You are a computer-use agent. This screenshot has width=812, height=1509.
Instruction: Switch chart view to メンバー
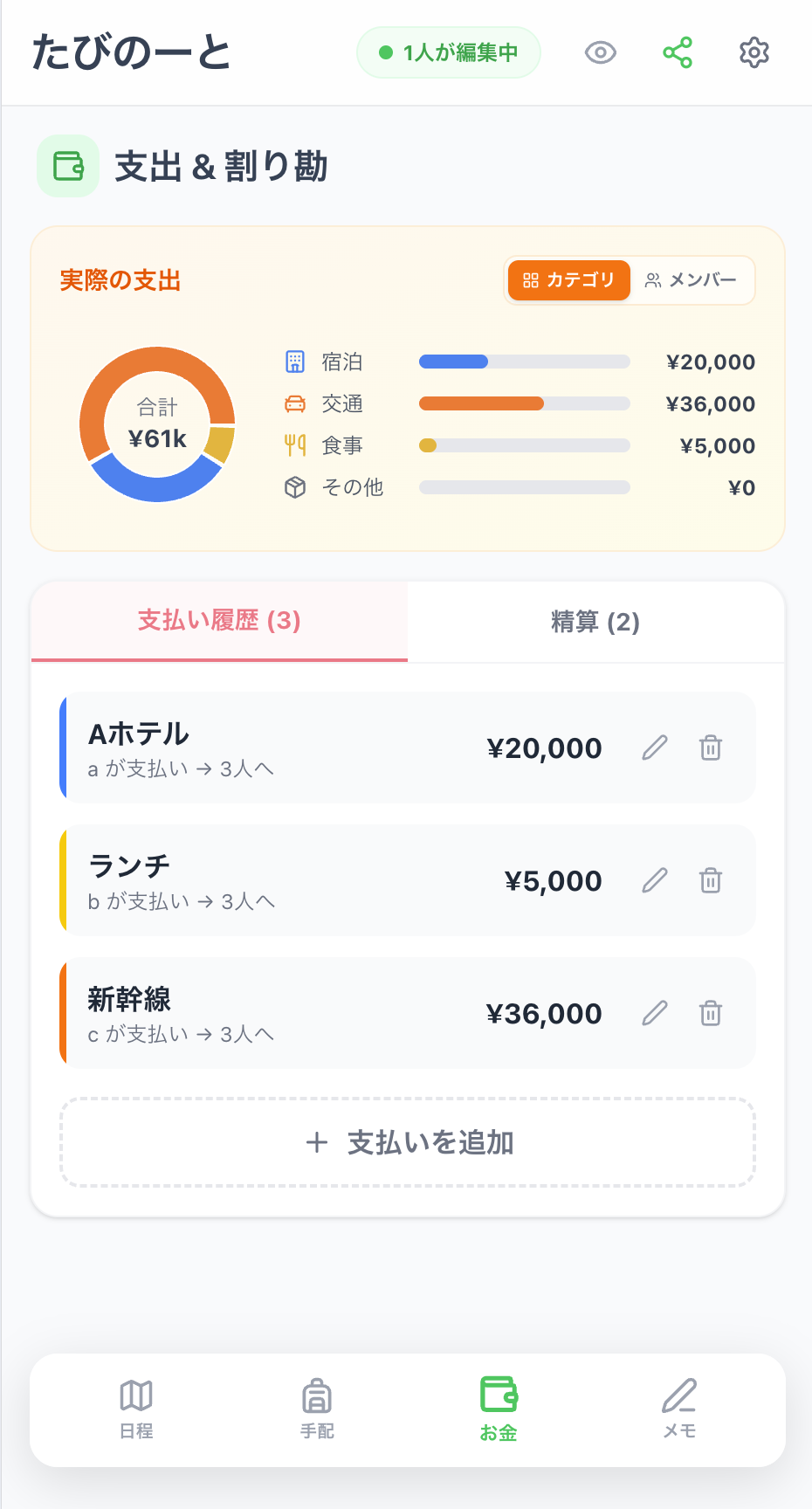coord(690,280)
